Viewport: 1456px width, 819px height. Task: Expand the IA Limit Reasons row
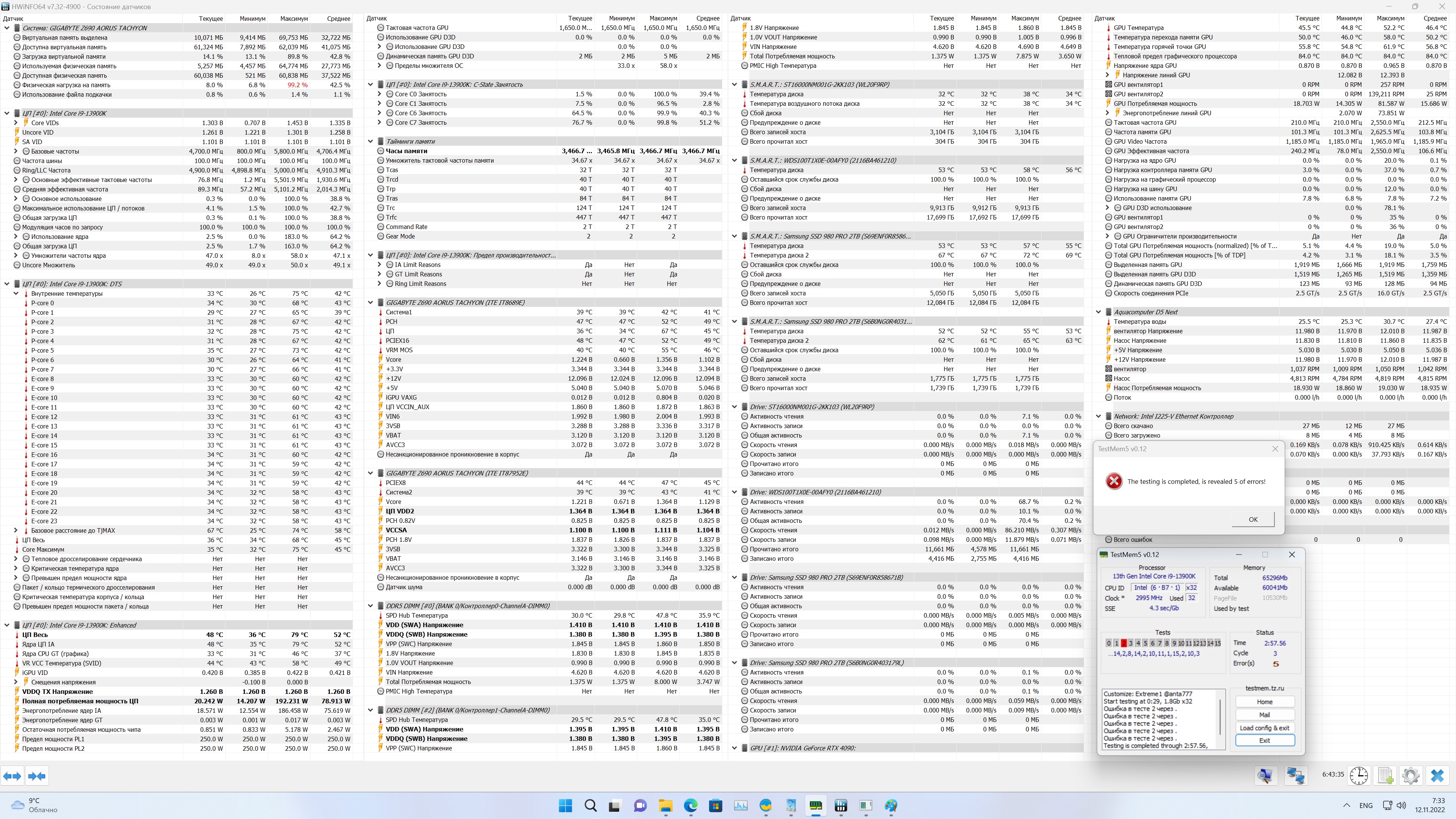[x=380, y=265]
